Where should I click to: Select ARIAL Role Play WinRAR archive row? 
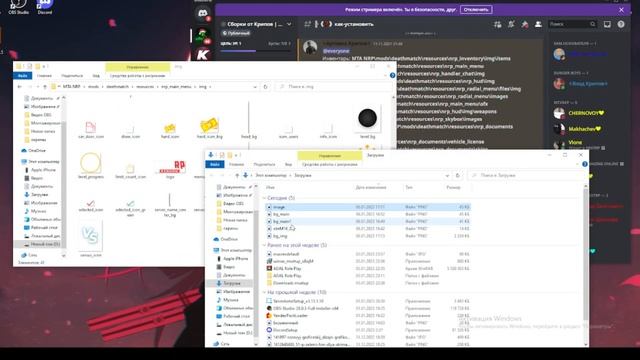click(x=367, y=269)
